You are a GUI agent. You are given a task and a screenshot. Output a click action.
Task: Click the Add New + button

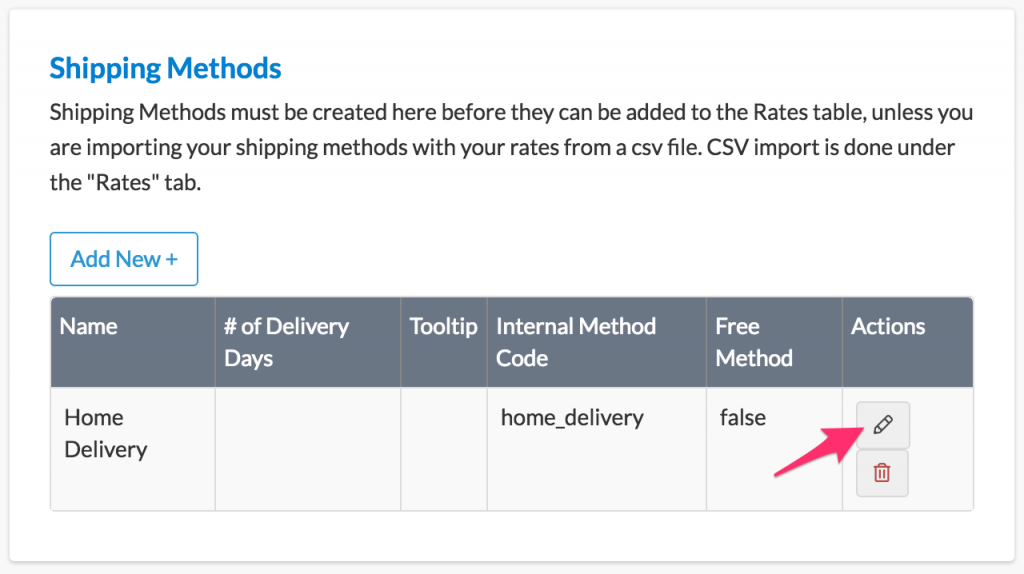point(124,259)
